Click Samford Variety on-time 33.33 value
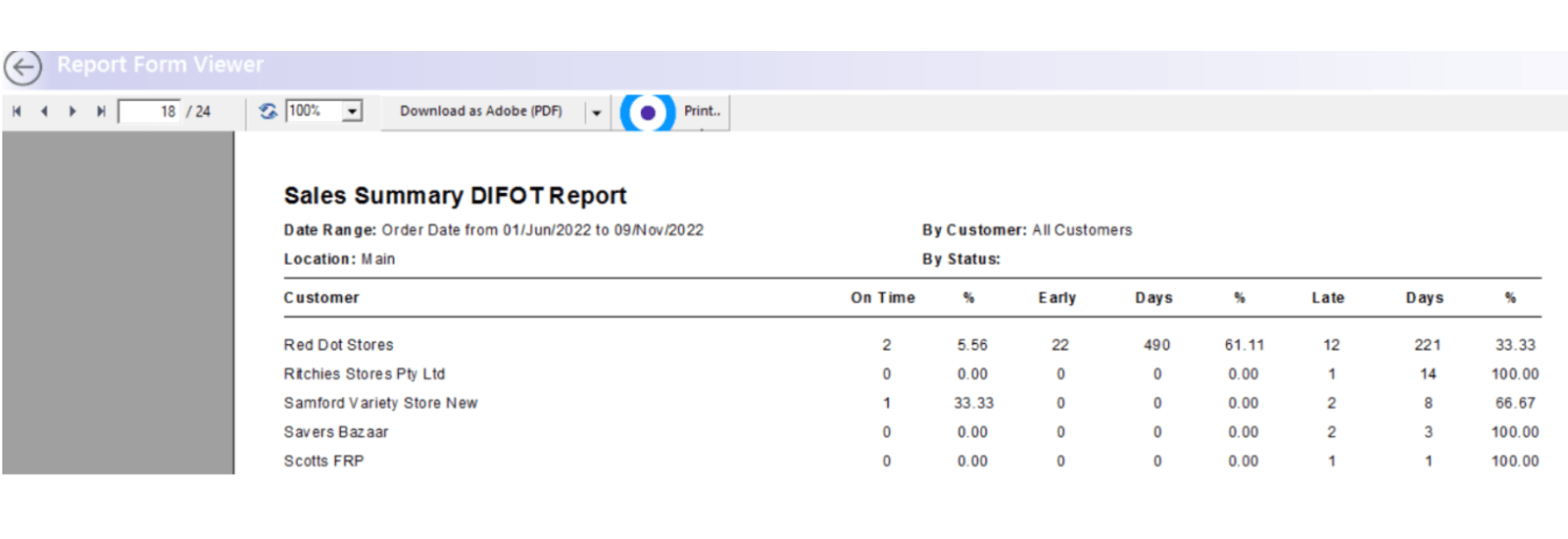 click(x=973, y=403)
